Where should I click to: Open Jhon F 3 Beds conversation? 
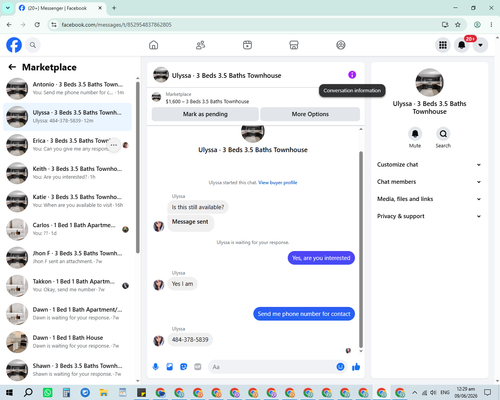pyautogui.click(x=67, y=257)
